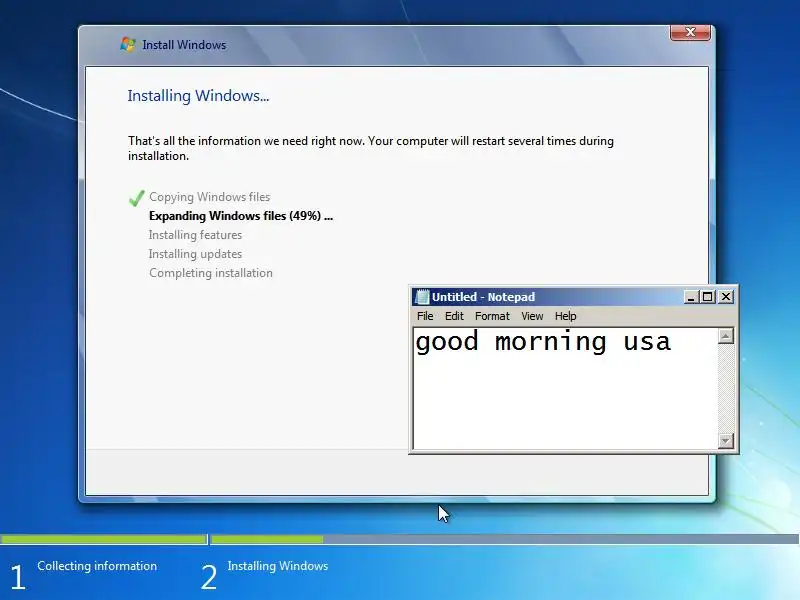The width and height of the screenshot is (800, 600).
Task: Open the View menu in Notepad
Action: tap(532, 316)
